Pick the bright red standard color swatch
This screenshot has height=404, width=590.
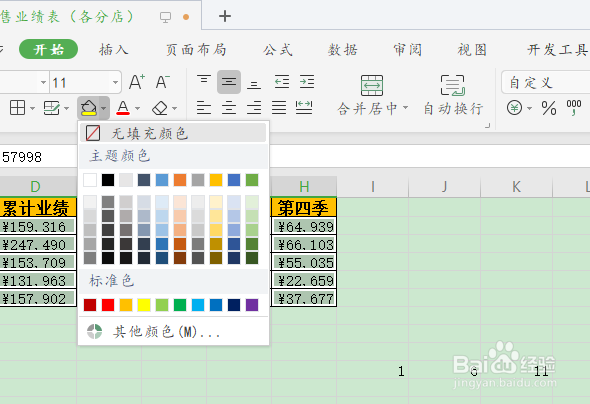pyautogui.click(x=108, y=305)
